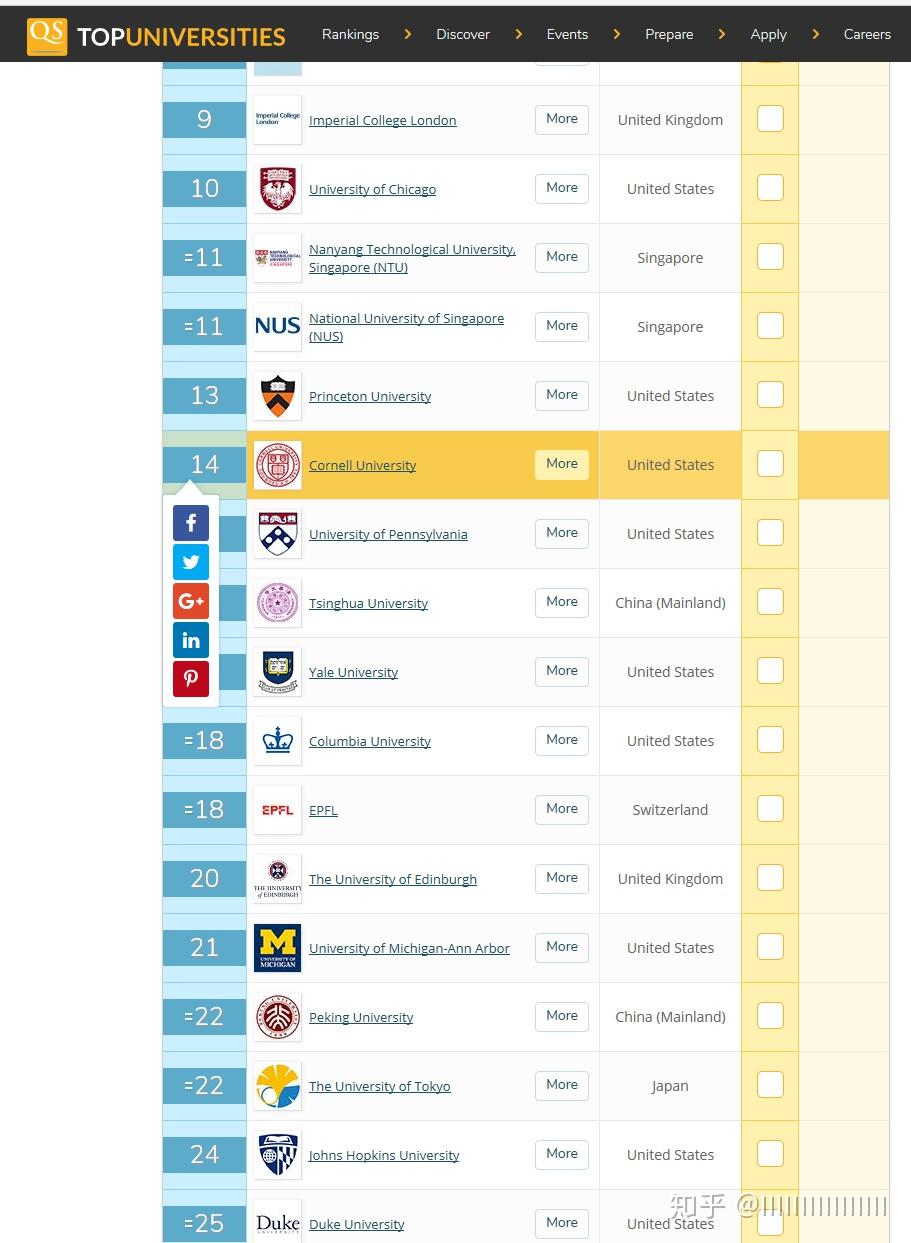This screenshot has height=1243, width=911.
Task: Open Yale University link
Action: [353, 672]
